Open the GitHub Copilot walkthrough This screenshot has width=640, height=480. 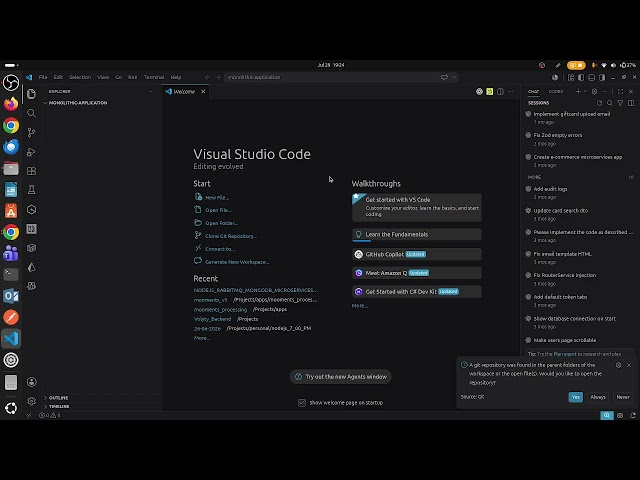coord(417,254)
